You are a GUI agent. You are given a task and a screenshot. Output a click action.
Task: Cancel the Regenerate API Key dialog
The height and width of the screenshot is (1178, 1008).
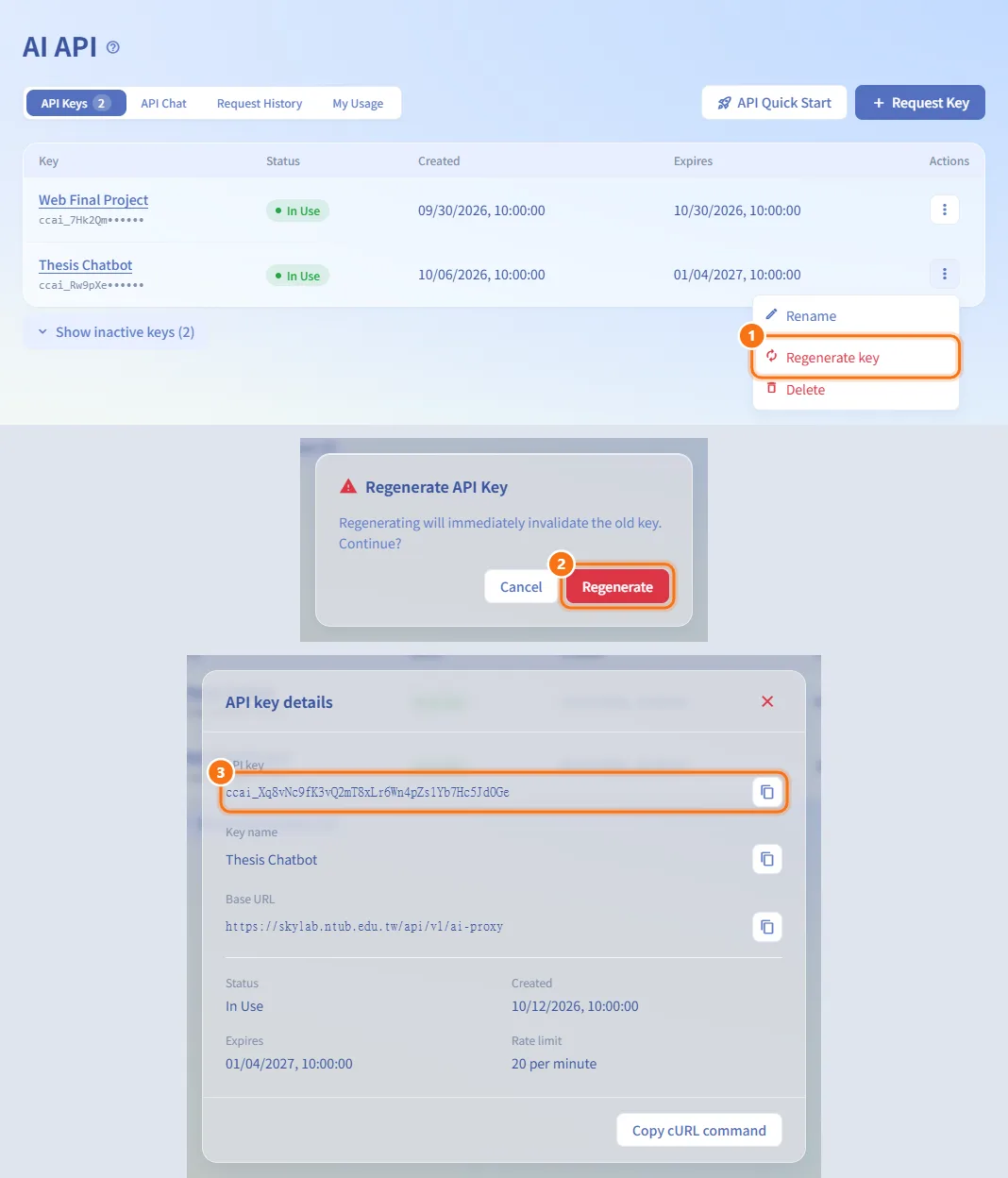(521, 587)
